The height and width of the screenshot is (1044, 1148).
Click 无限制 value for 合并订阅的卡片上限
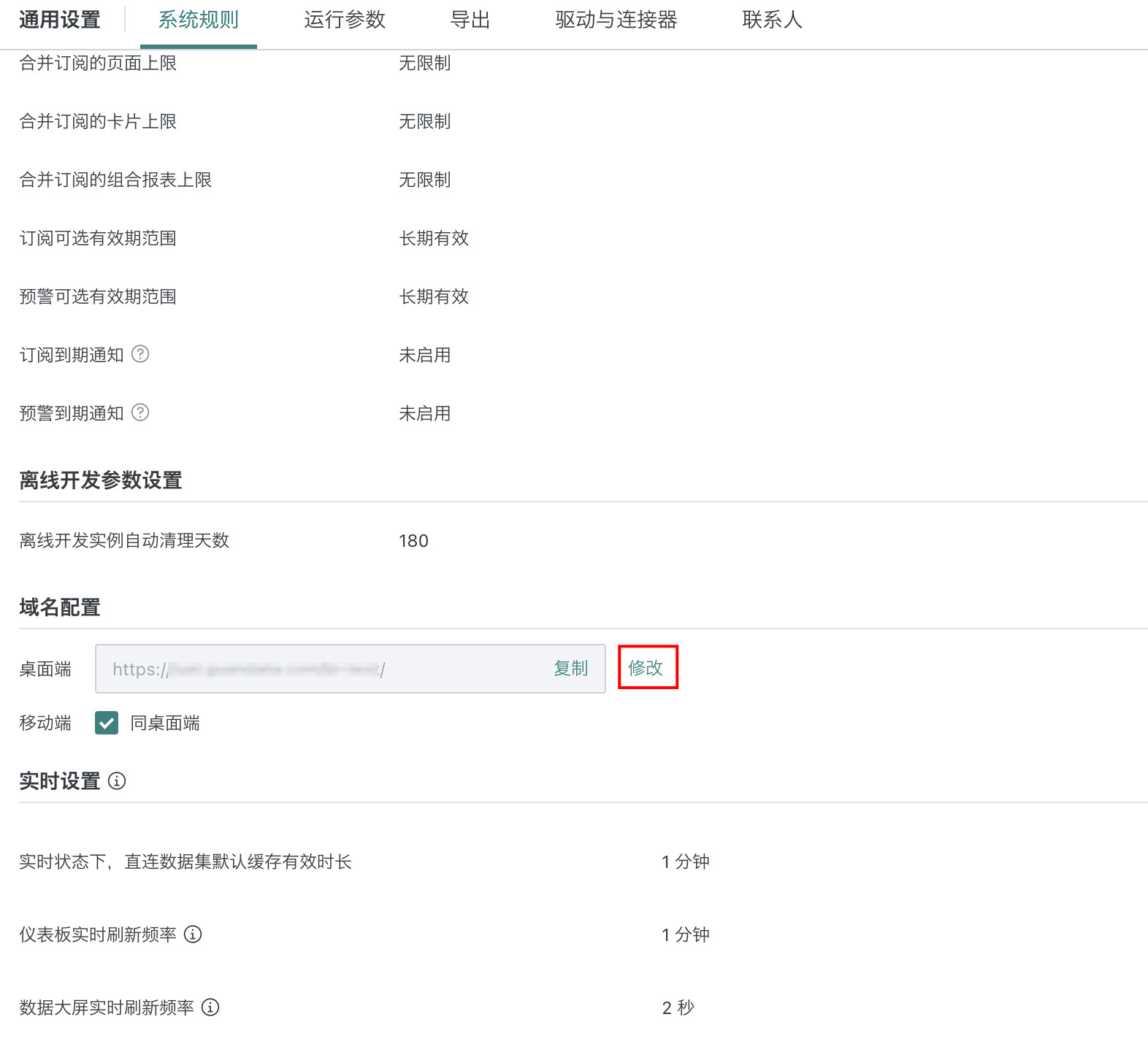coord(424,121)
